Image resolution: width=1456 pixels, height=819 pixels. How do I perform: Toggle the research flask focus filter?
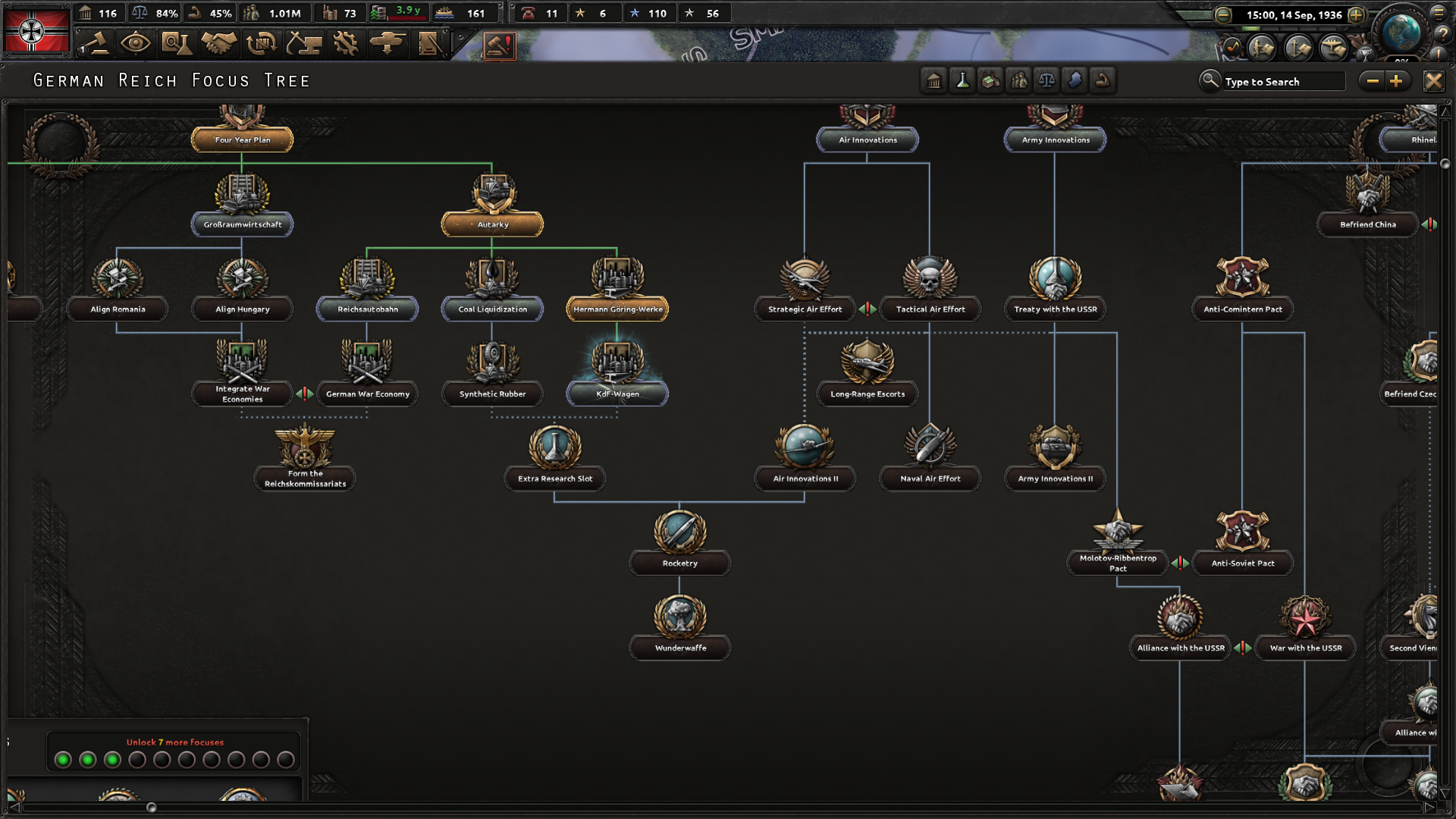(x=962, y=80)
